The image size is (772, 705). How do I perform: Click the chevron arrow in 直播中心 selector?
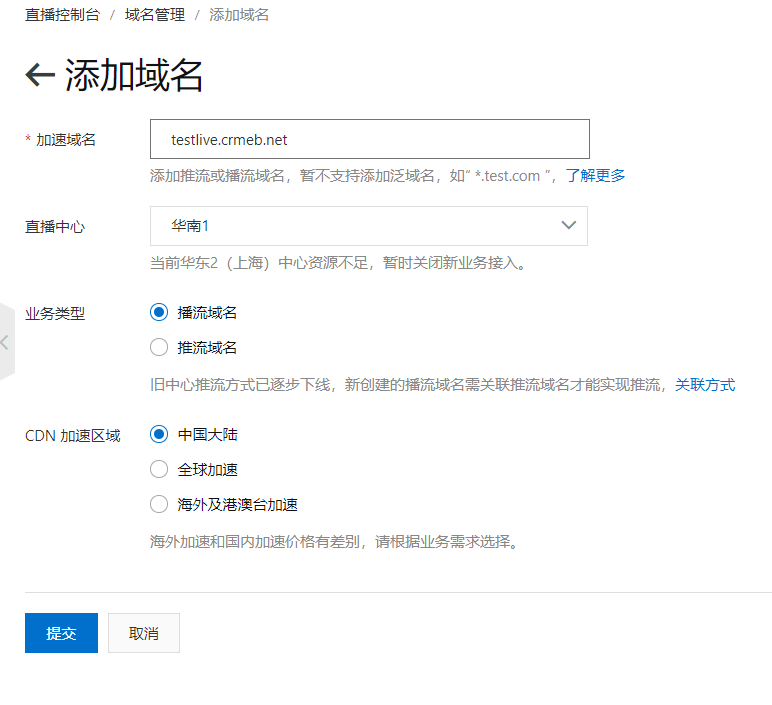[569, 225]
